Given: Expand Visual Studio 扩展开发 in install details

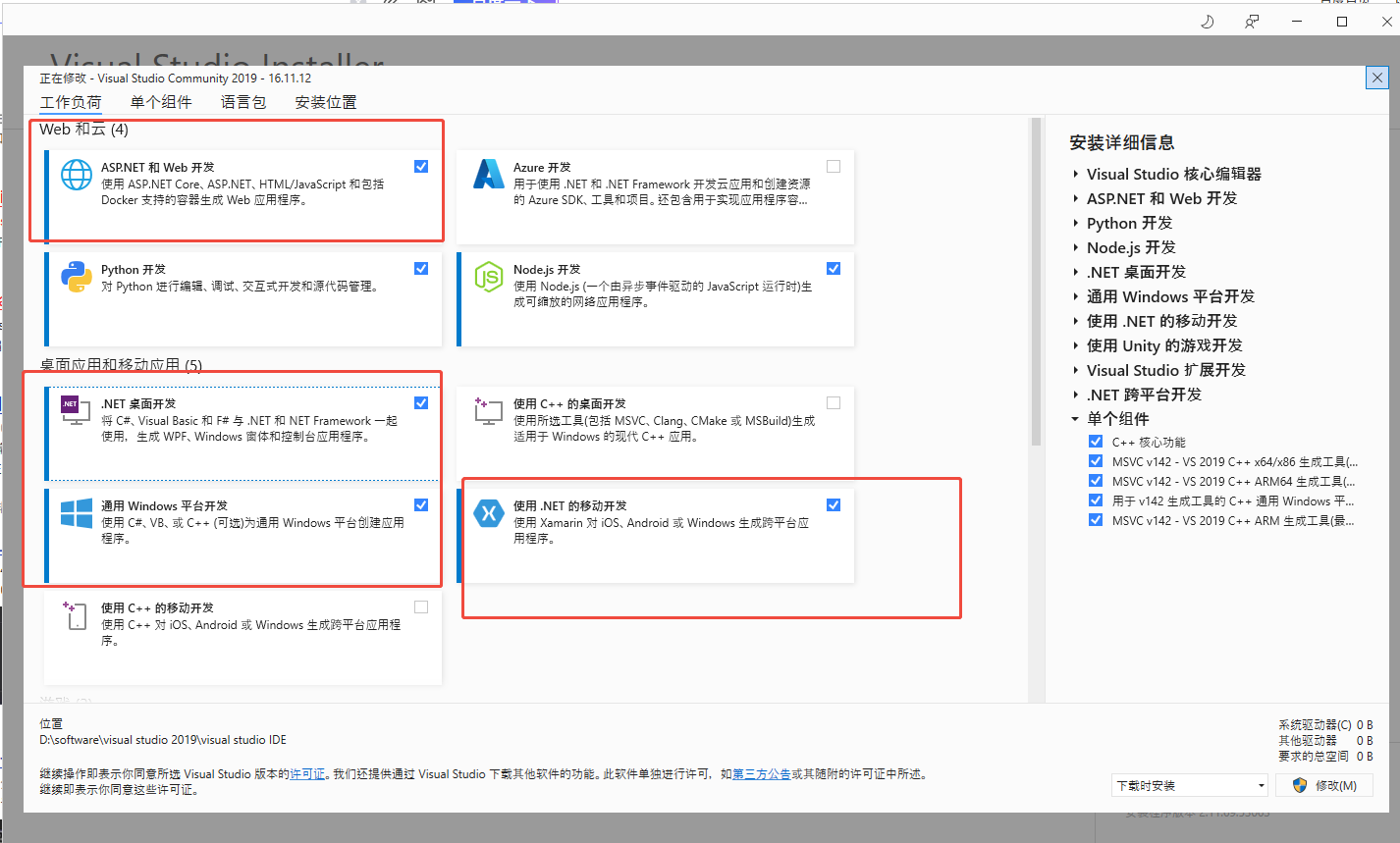Looking at the screenshot, I should point(1076,370).
